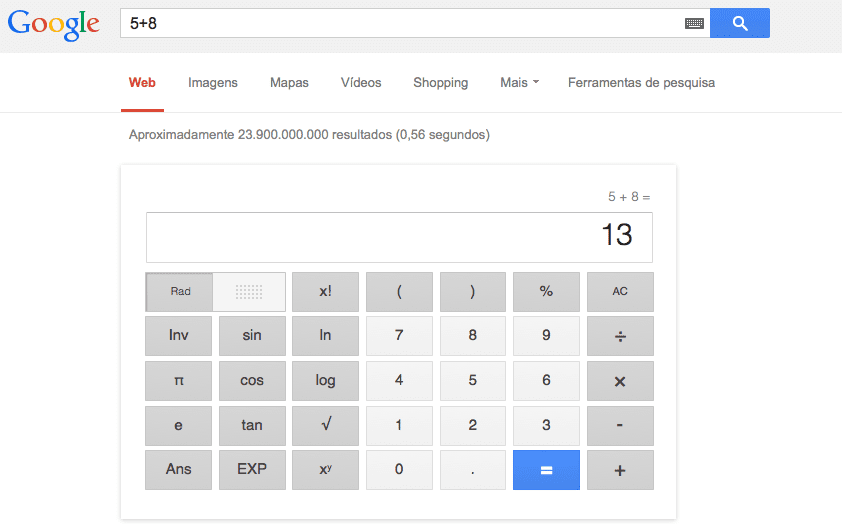The height and width of the screenshot is (524, 842).
Task: Click the x to the power y key
Action: (x=325, y=470)
